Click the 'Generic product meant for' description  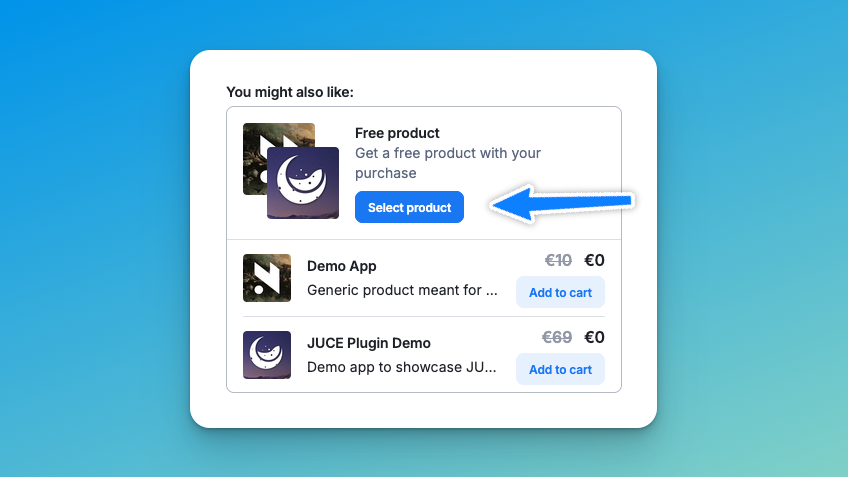tap(402, 291)
